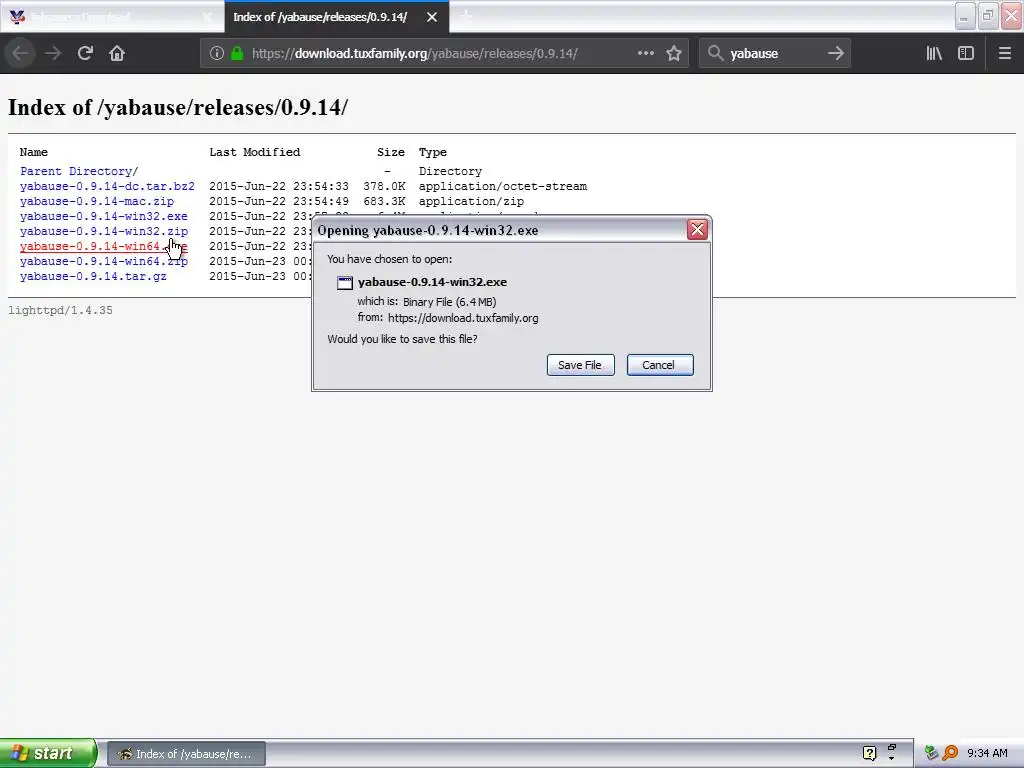The width and height of the screenshot is (1024, 768).
Task: Toggle the sidebar view icon
Action: [966, 54]
